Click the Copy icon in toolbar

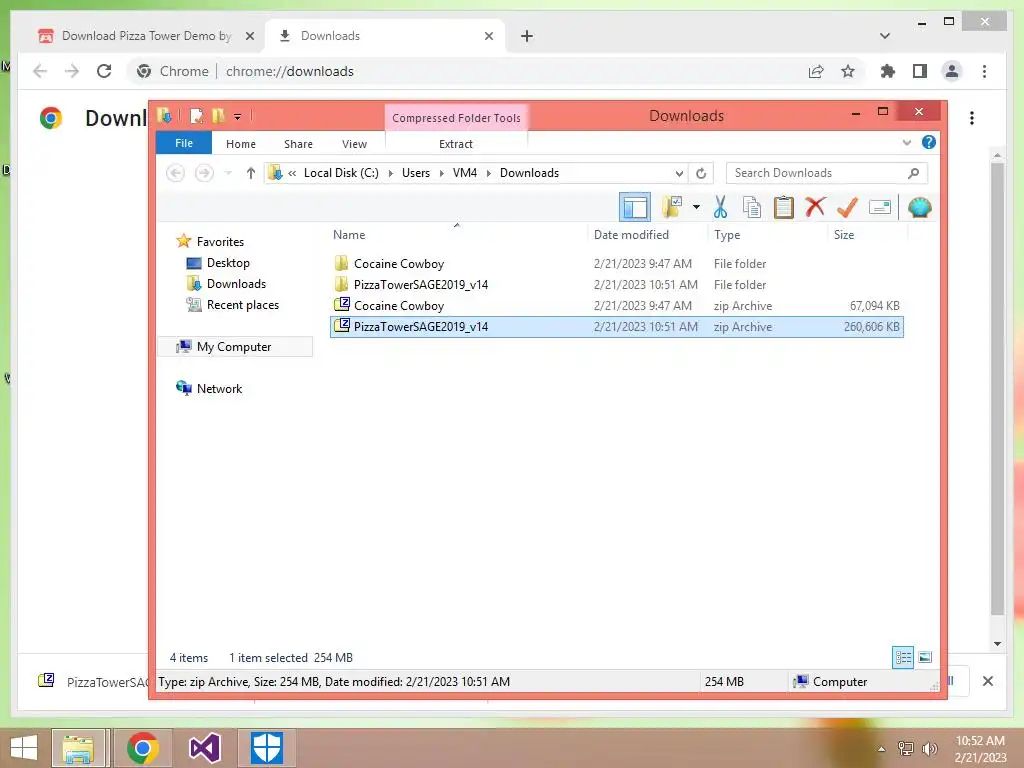click(752, 208)
